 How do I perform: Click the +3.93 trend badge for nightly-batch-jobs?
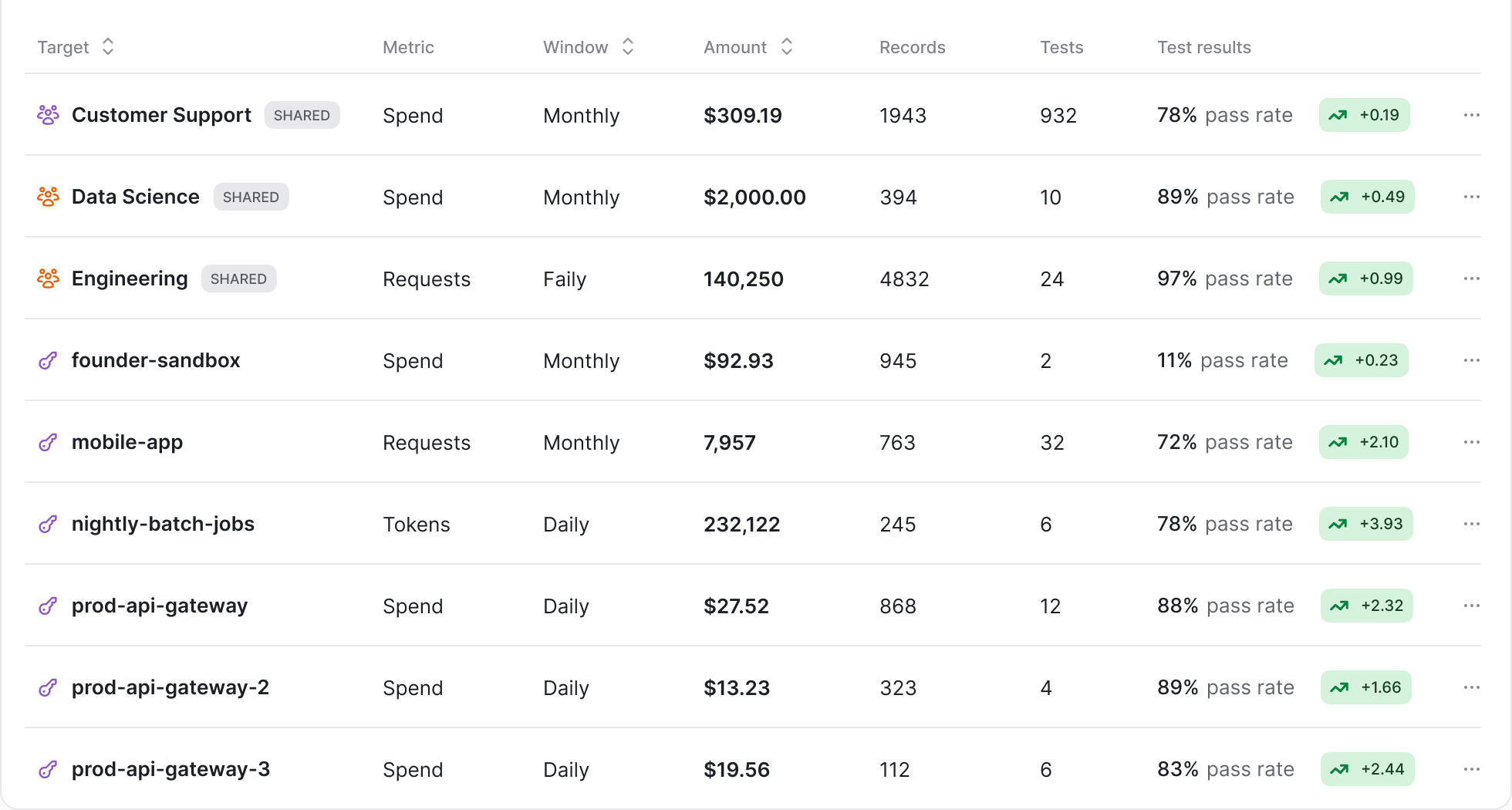1365,524
